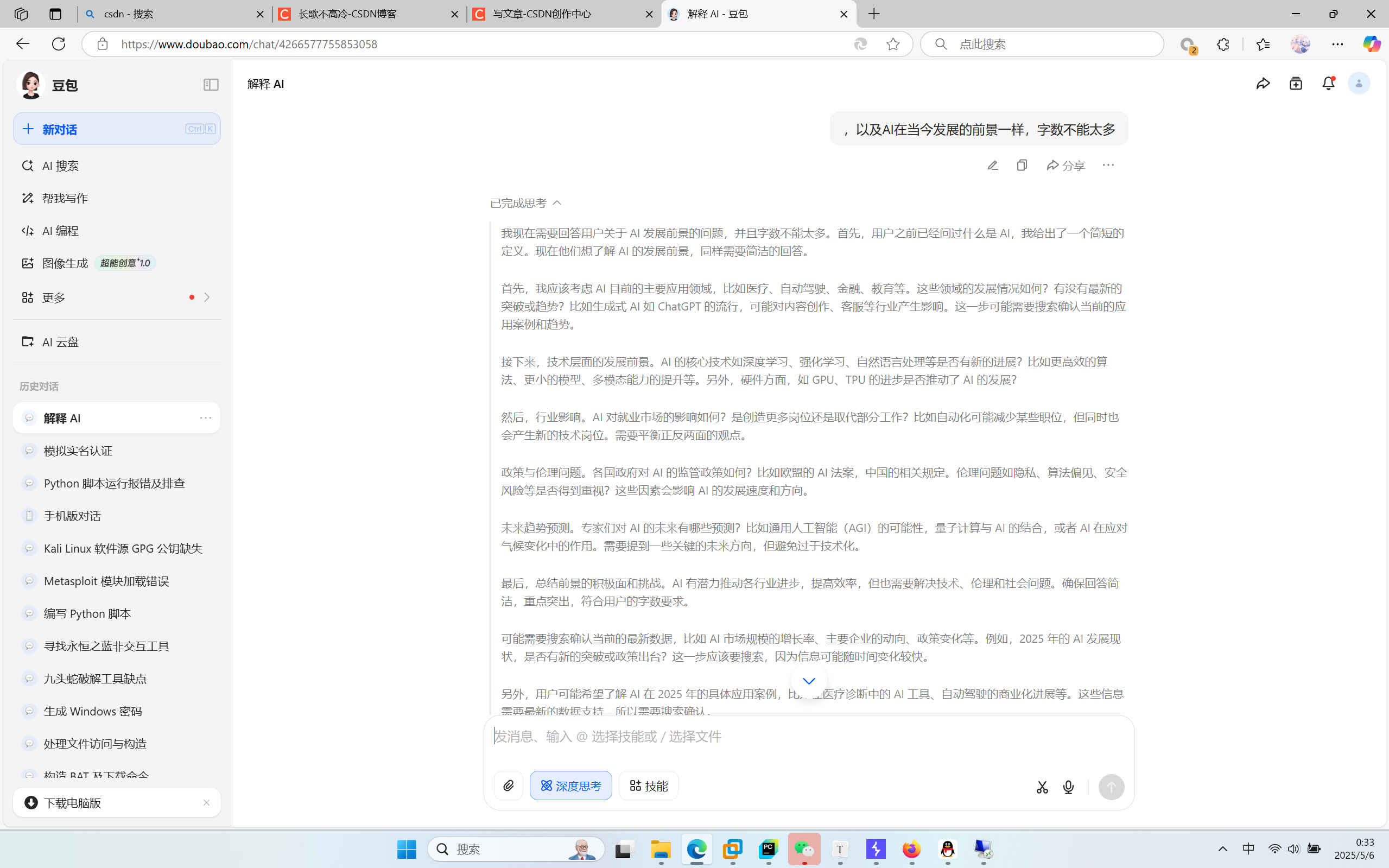The image size is (1389, 868).
Task: Open WeChat from the taskbar
Action: pyautogui.click(x=803, y=849)
